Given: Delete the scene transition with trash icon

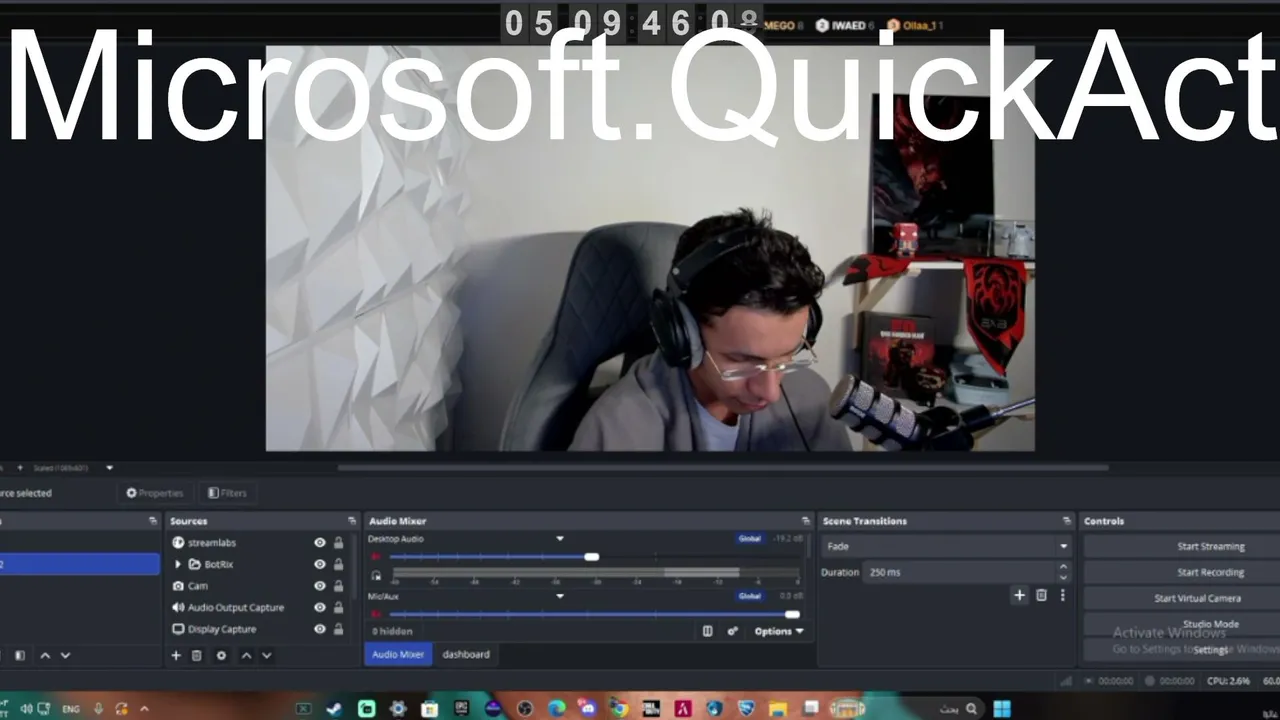Looking at the screenshot, I should 1041,595.
